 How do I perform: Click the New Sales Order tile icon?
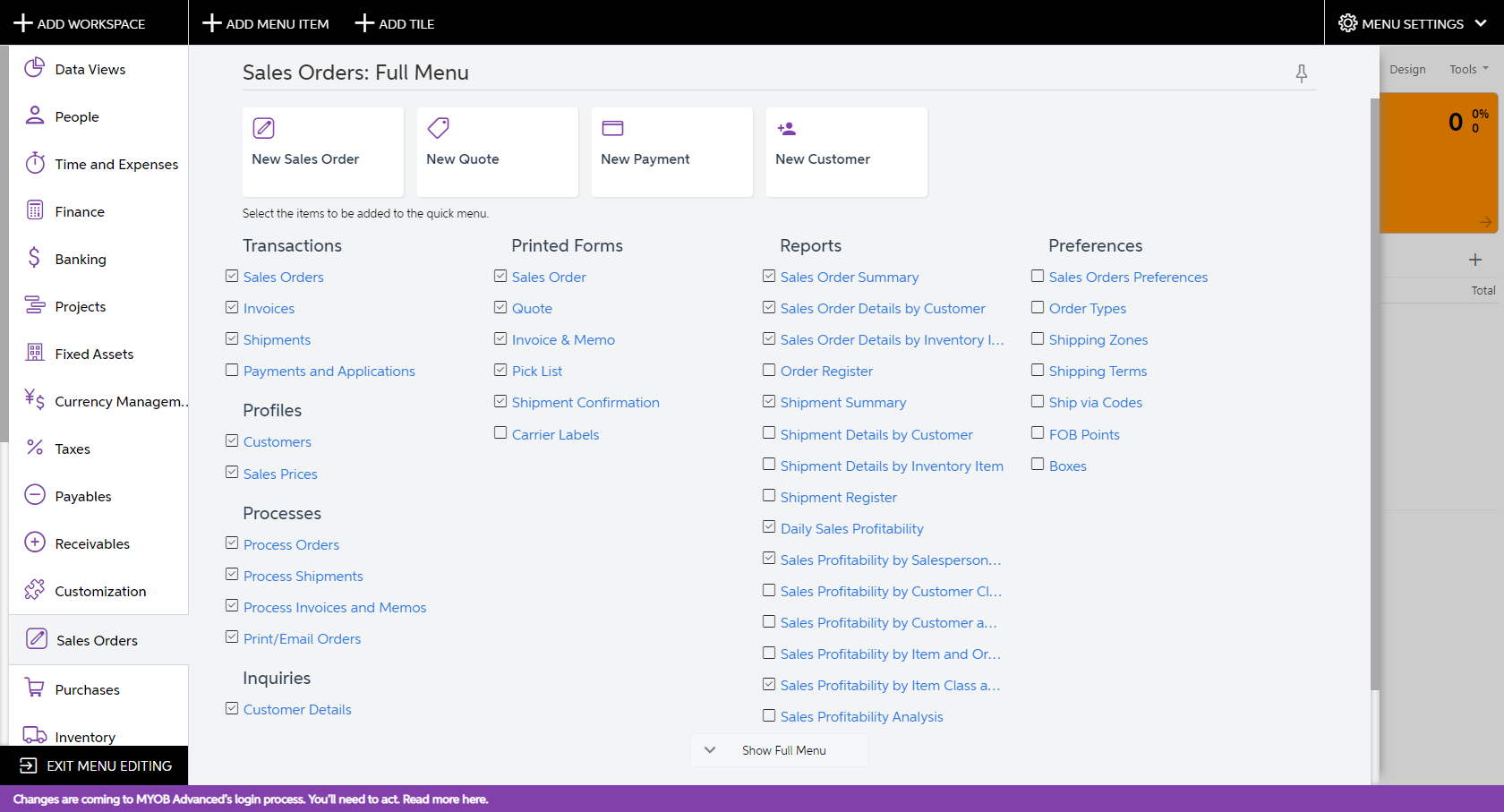264,128
